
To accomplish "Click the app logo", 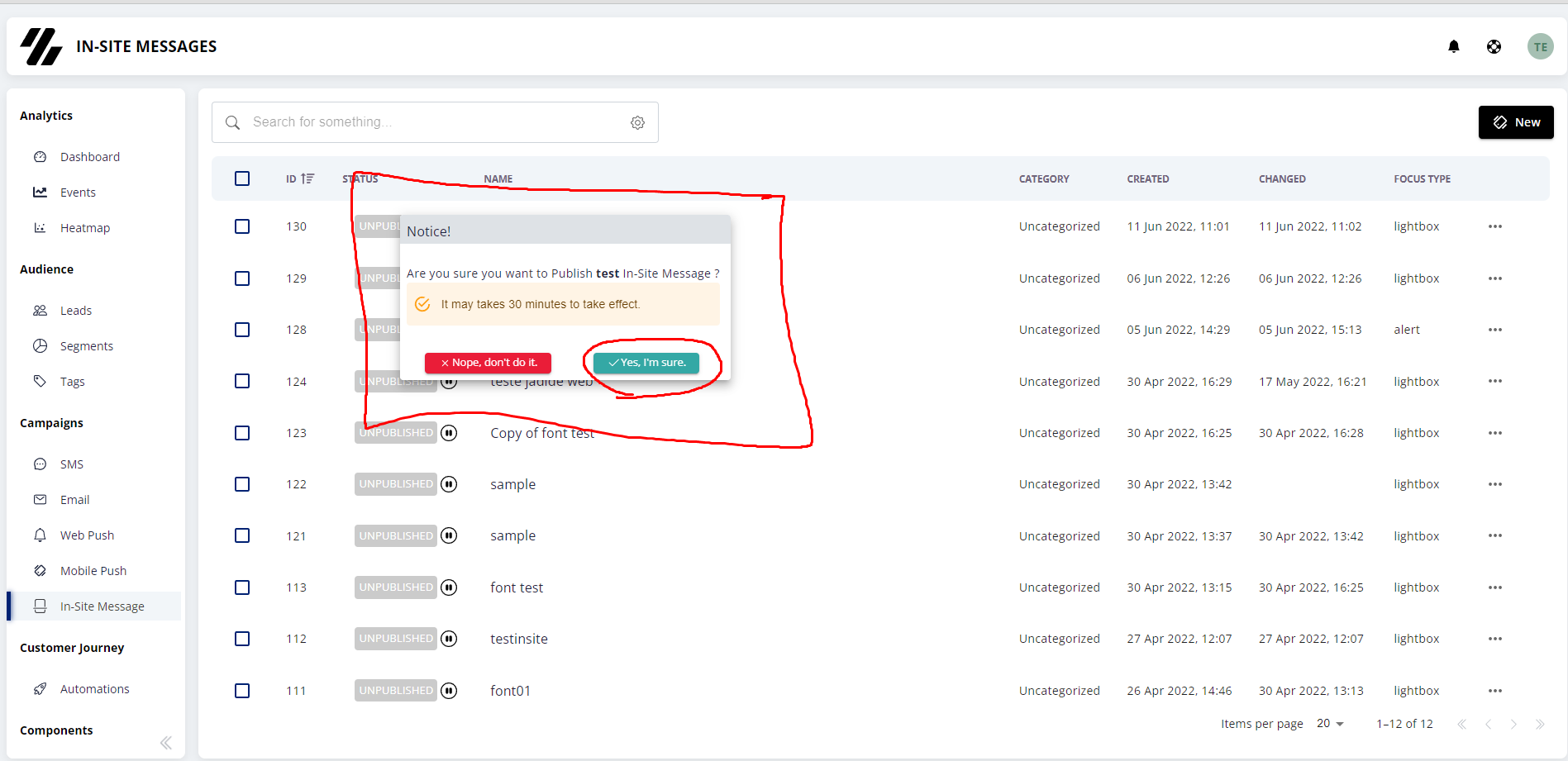I will tap(41, 46).
